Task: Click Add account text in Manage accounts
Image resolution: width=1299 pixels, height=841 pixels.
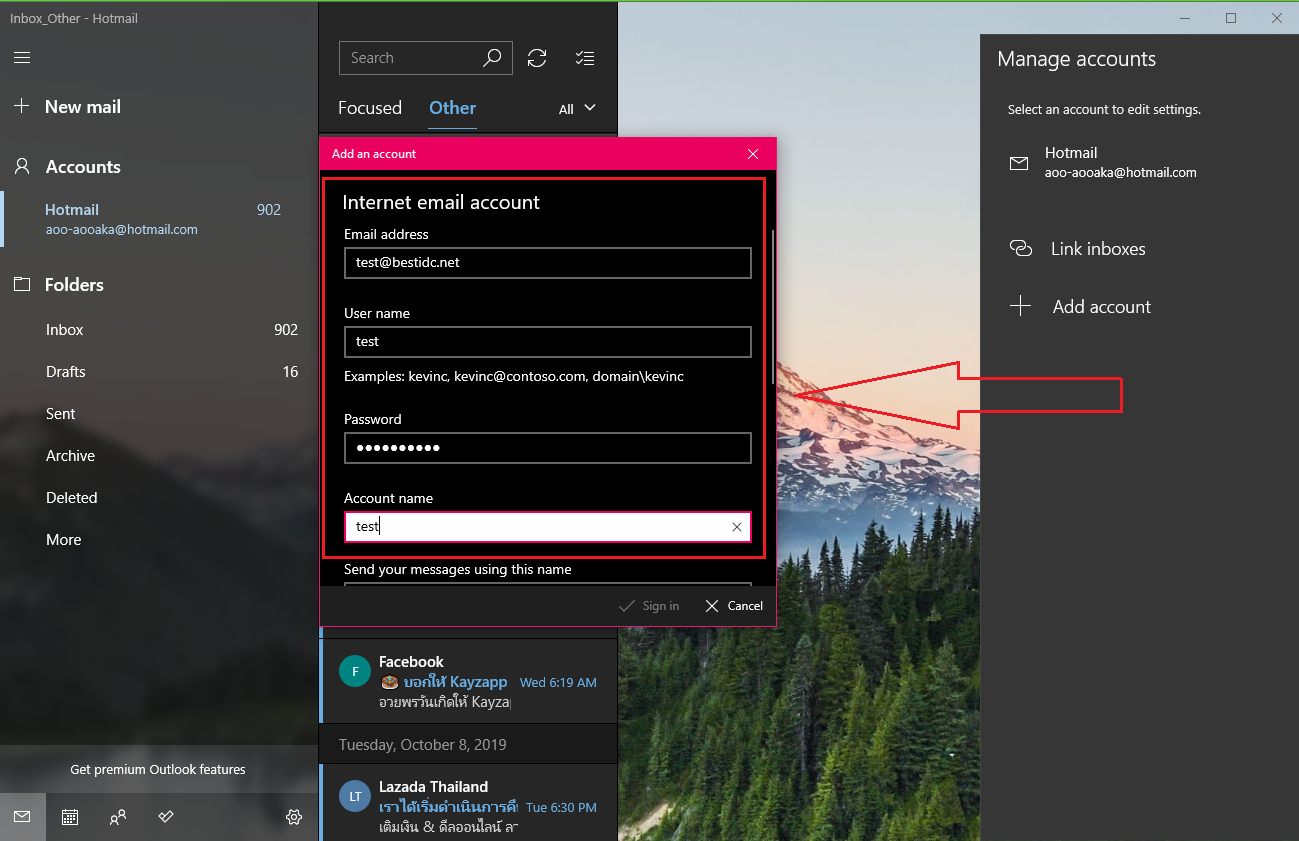Action: 1102,307
